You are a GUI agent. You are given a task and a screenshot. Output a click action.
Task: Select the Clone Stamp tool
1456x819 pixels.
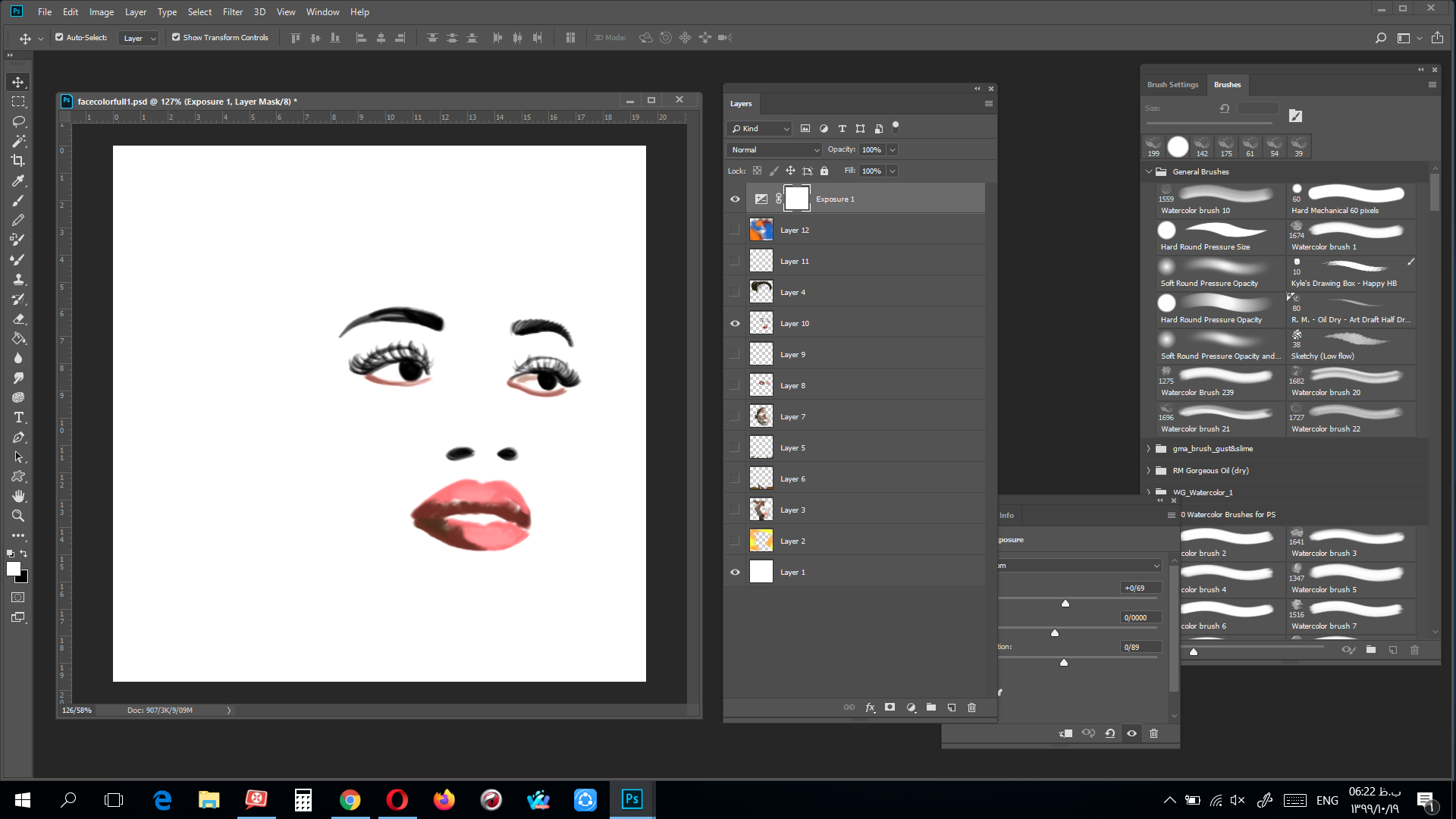pyautogui.click(x=18, y=279)
